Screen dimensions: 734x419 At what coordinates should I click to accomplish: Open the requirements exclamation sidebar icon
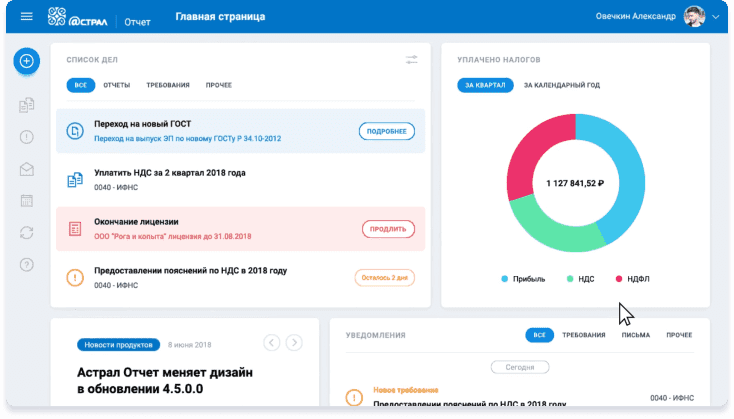(27, 137)
